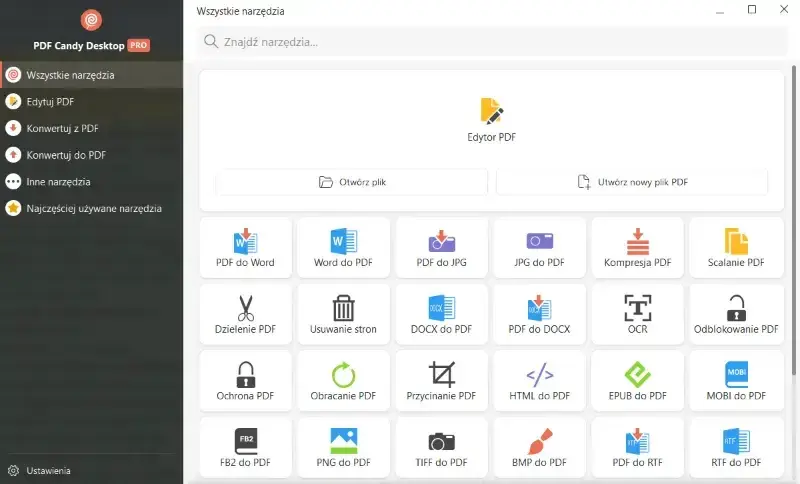
Task: Switch to Edytuj PDF category
Action: click(x=91, y=101)
